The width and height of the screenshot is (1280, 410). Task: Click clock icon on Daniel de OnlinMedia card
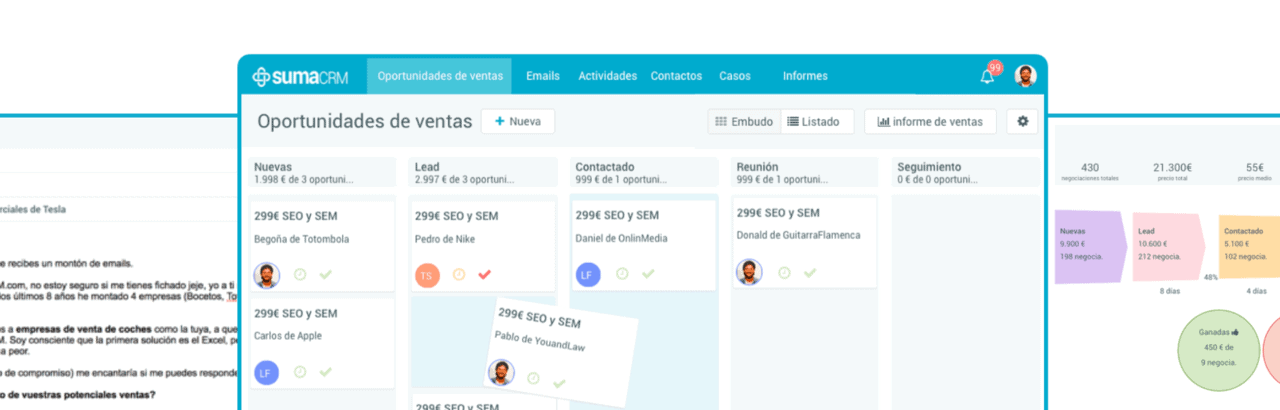point(622,273)
